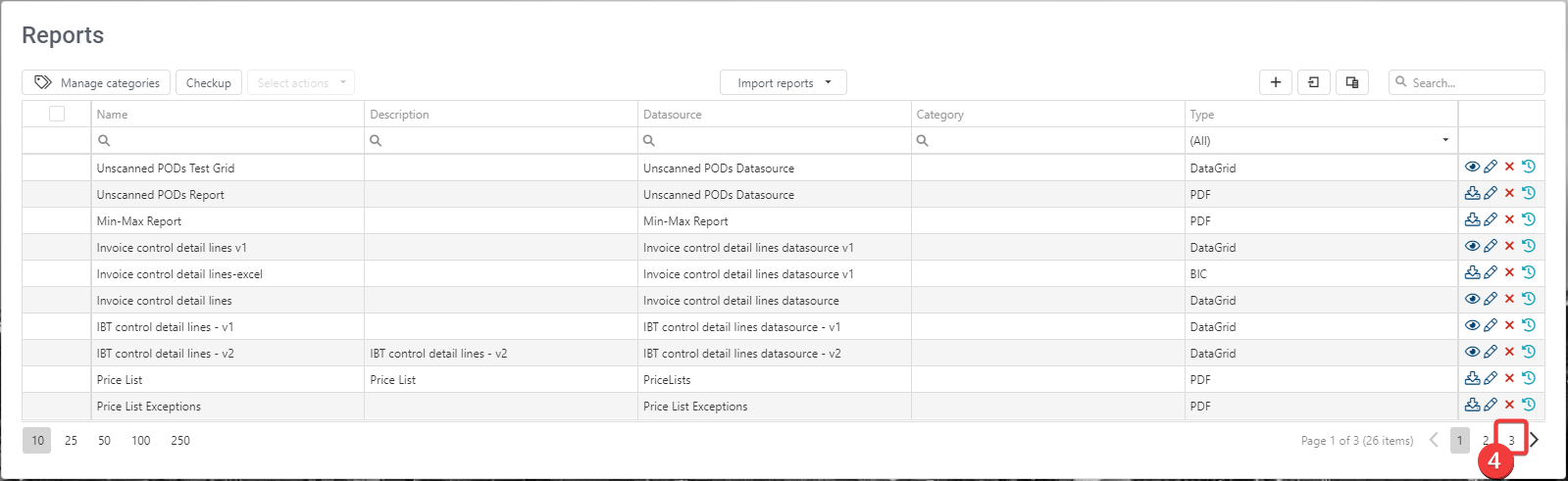Viewport: 1568px width, 481px height.
Task: Download the Unscanned PODs Report PDF
Action: [1472, 194]
